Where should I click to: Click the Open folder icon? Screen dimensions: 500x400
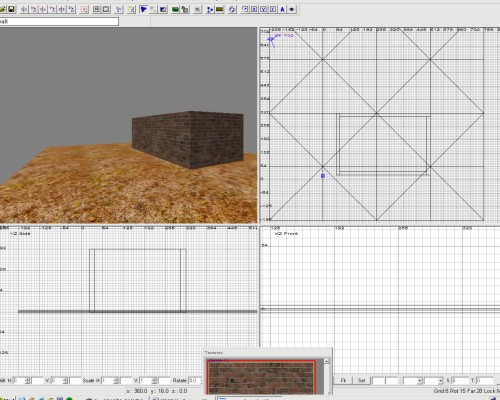[3, 9]
